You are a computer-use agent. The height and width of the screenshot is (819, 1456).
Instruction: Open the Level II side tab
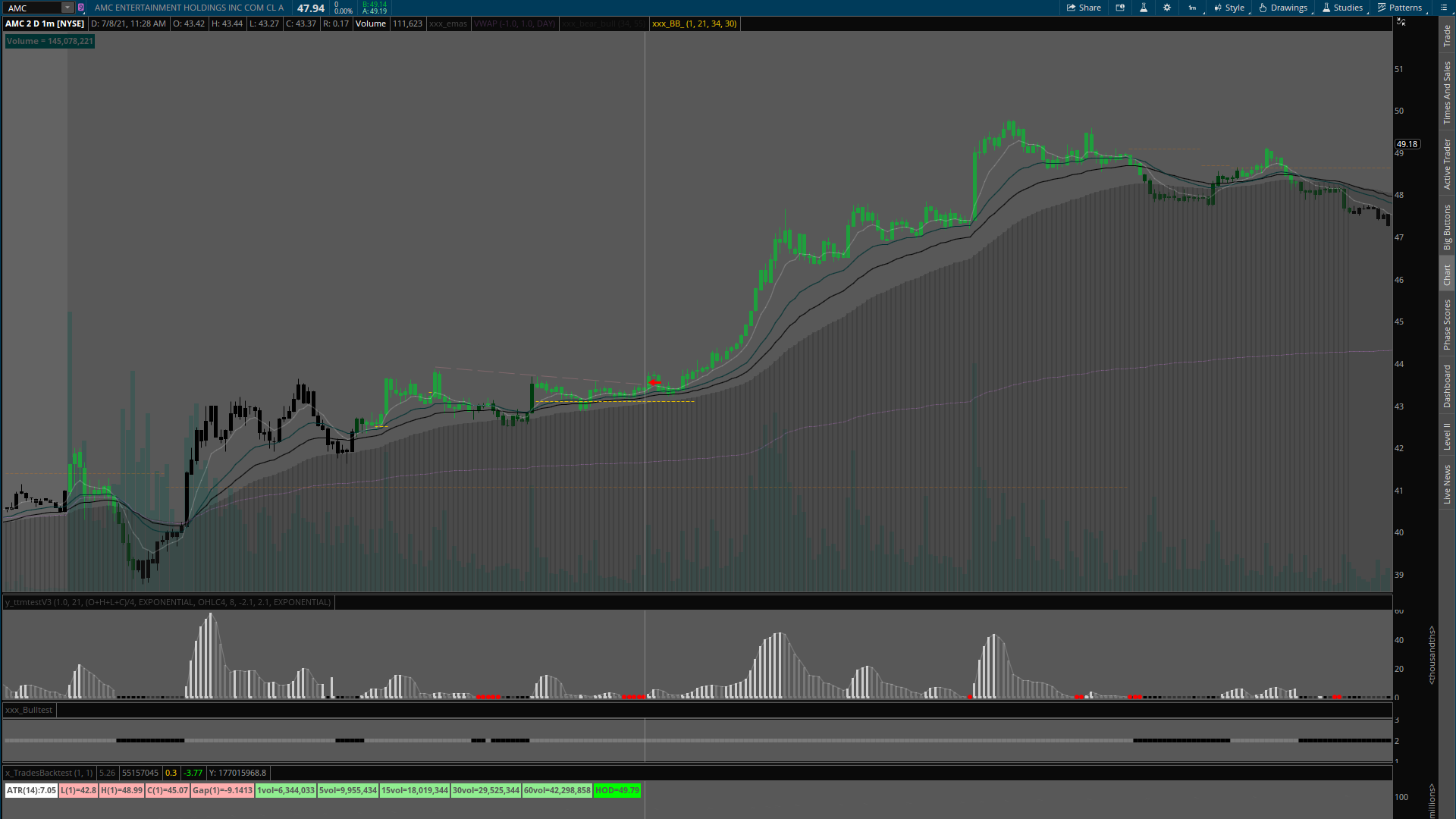click(x=1447, y=436)
